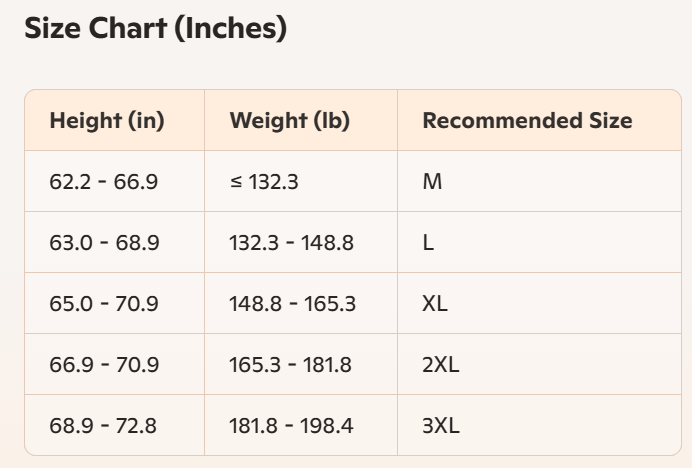The height and width of the screenshot is (468, 692).
Task: Click the word "(Inches)" in the title
Action: point(231,29)
